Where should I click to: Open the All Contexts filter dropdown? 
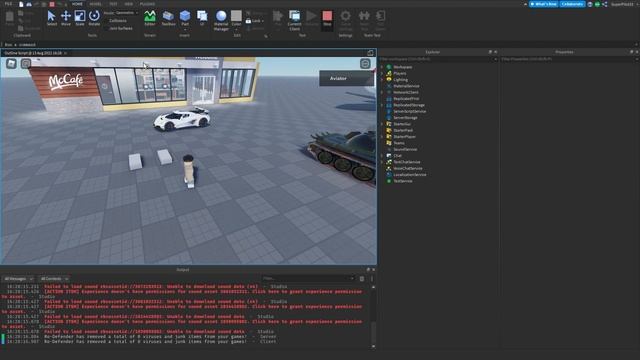click(54, 279)
